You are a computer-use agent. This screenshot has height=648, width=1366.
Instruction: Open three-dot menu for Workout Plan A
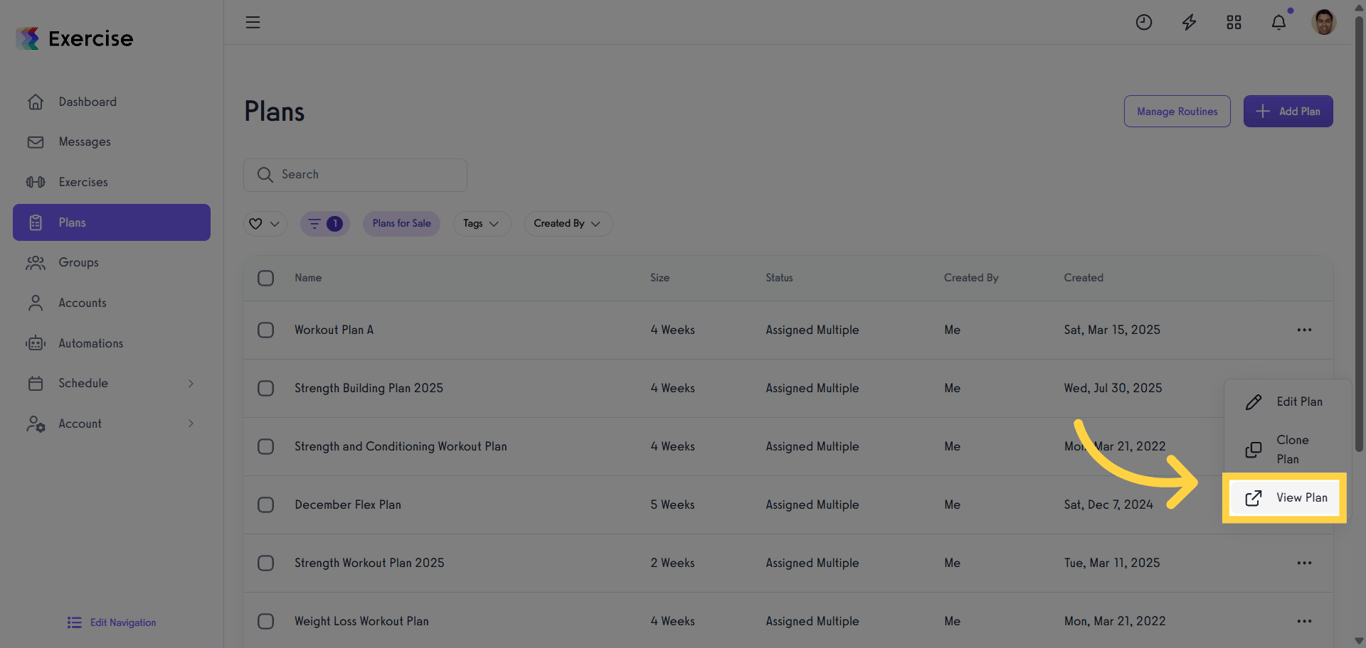tap(1304, 330)
